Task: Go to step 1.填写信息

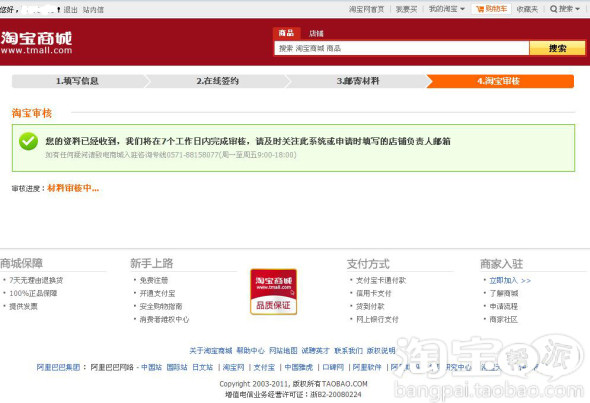Action: [77, 81]
